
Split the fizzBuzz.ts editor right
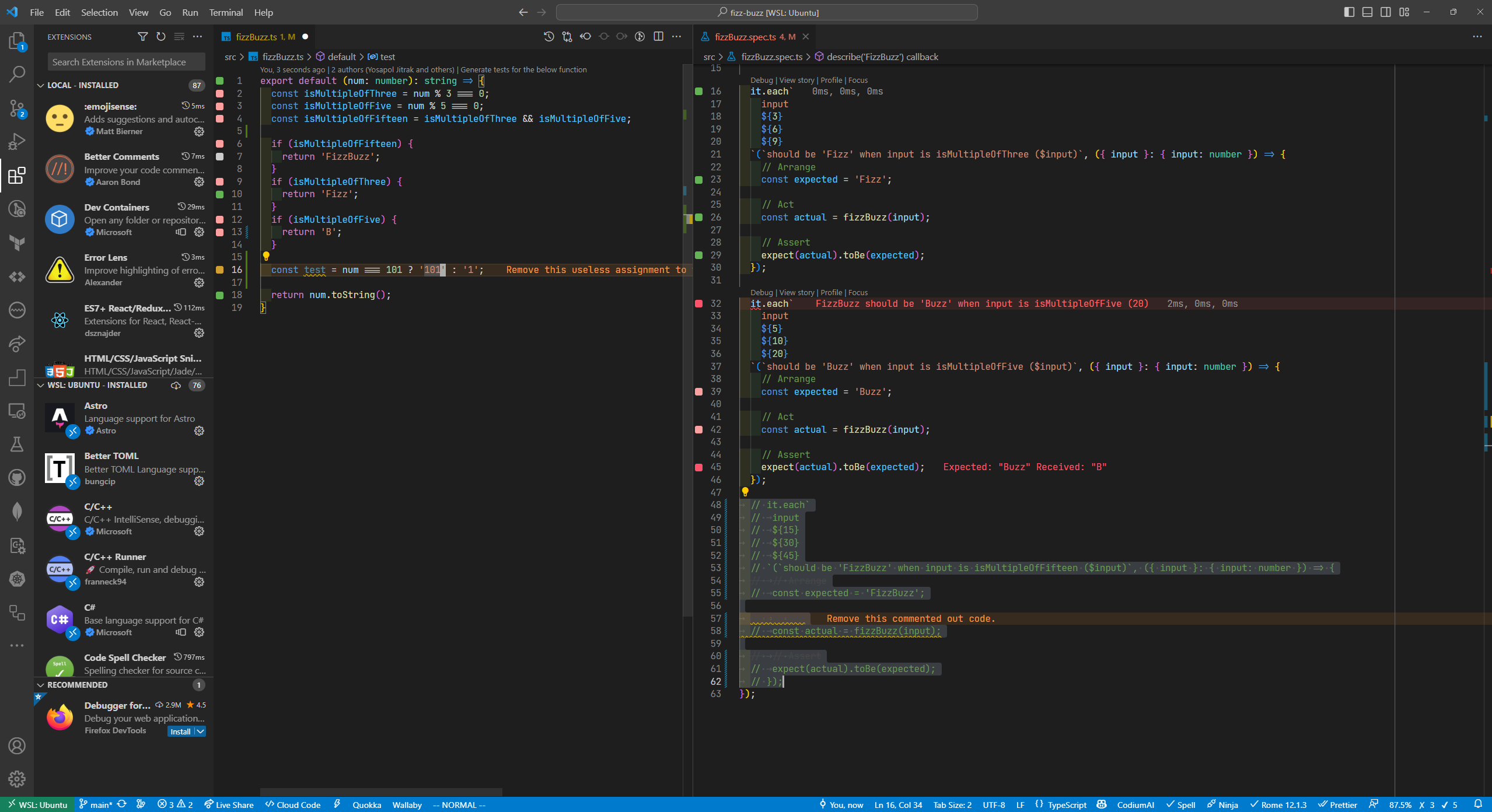(658, 37)
